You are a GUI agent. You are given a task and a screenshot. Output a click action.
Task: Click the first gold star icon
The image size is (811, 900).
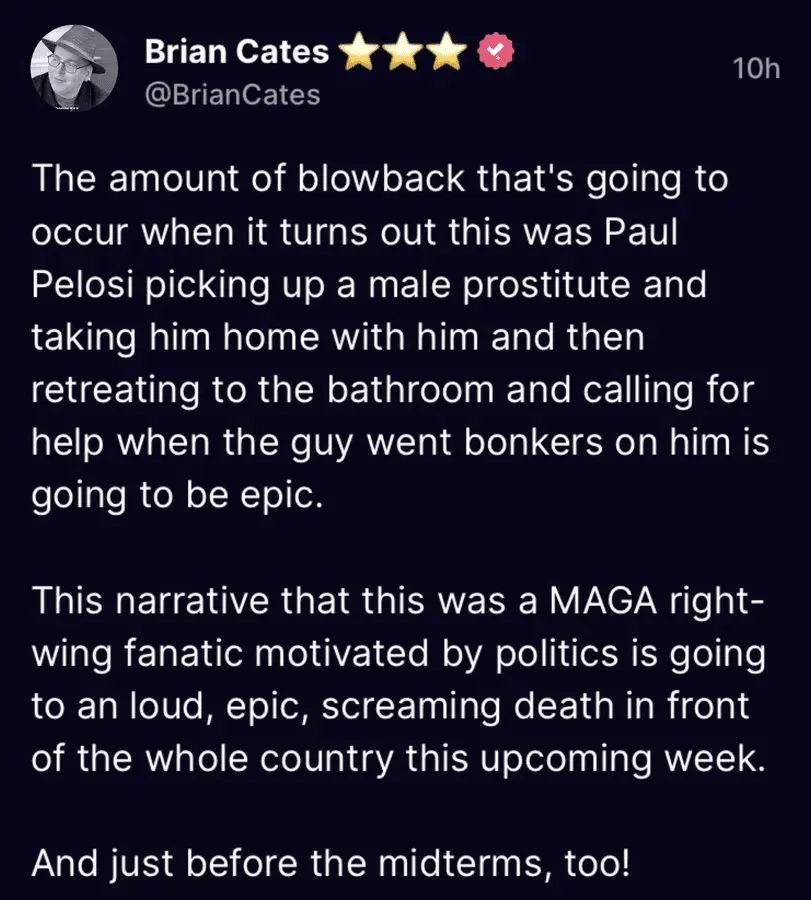point(356,52)
